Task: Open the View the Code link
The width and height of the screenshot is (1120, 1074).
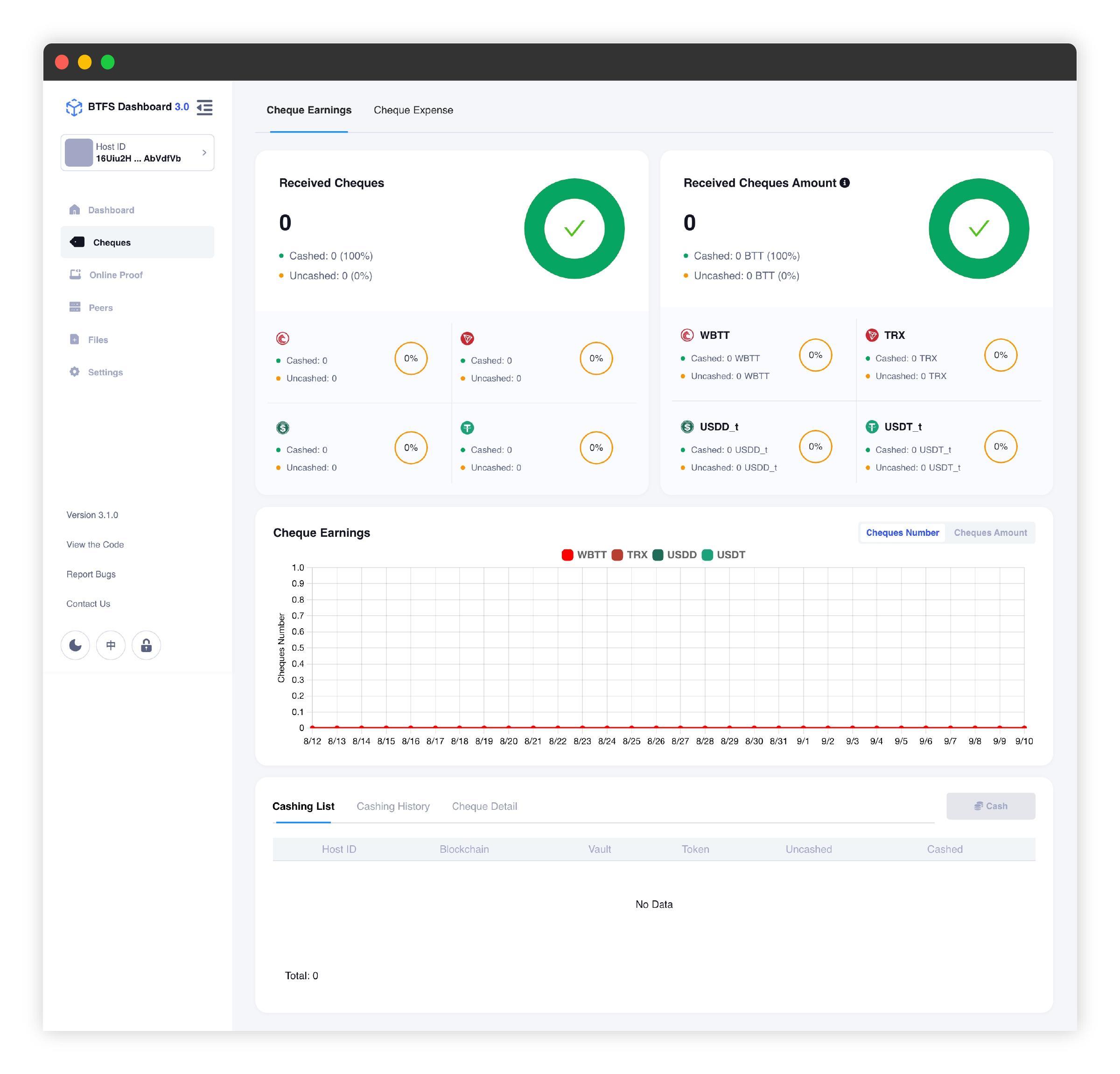Action: [95, 544]
